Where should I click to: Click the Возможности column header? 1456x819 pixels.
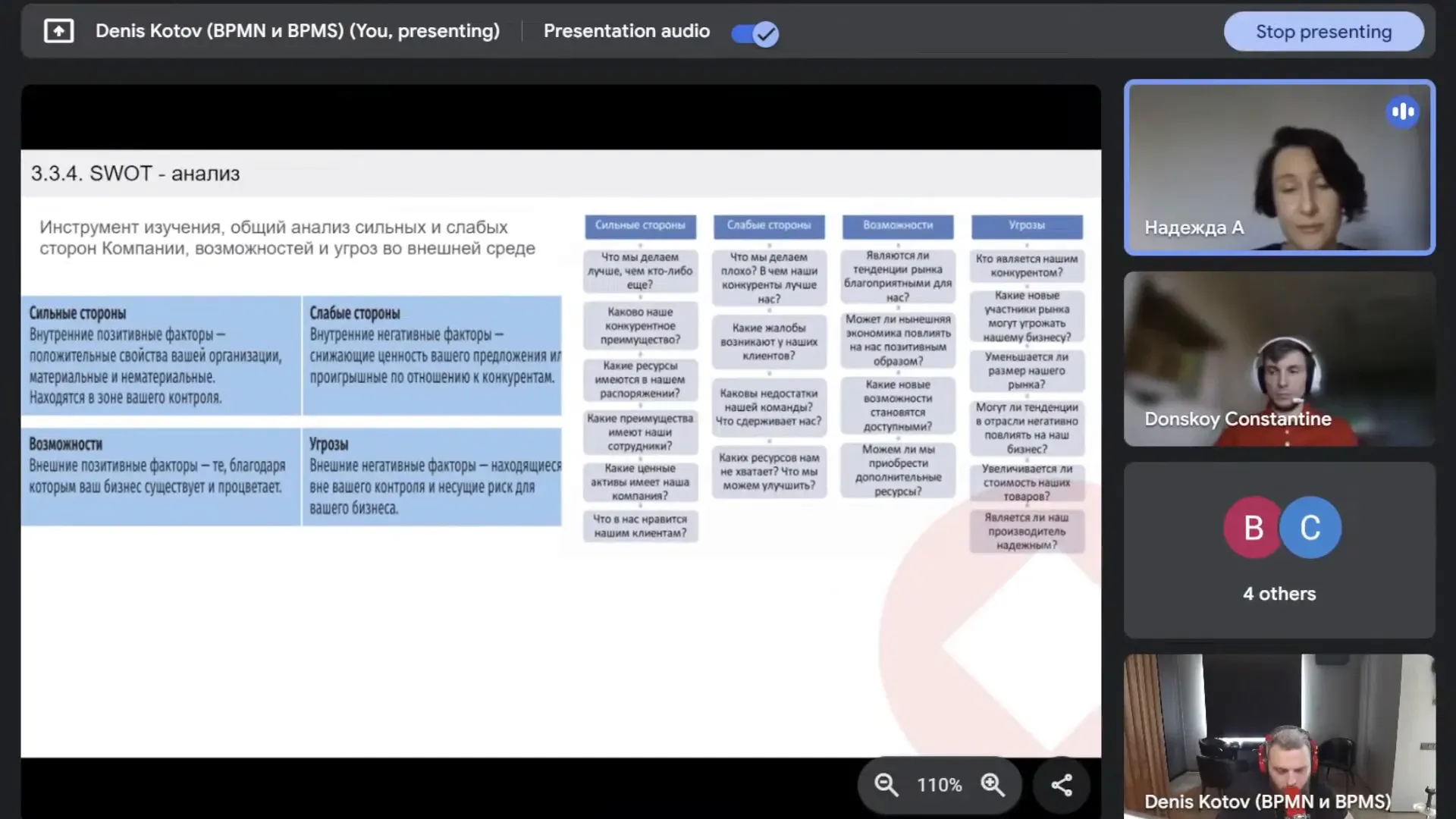coord(898,225)
